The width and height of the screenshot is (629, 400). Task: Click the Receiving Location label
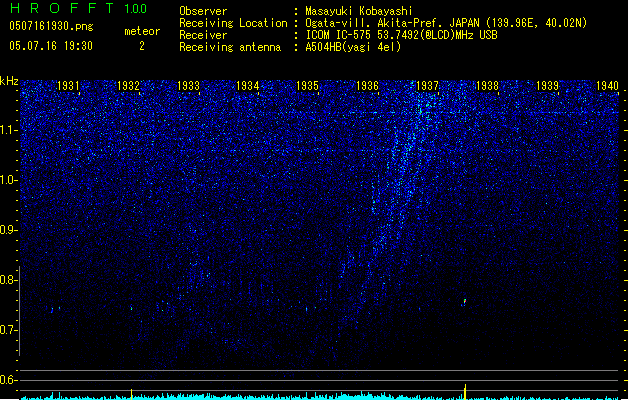(233, 23)
